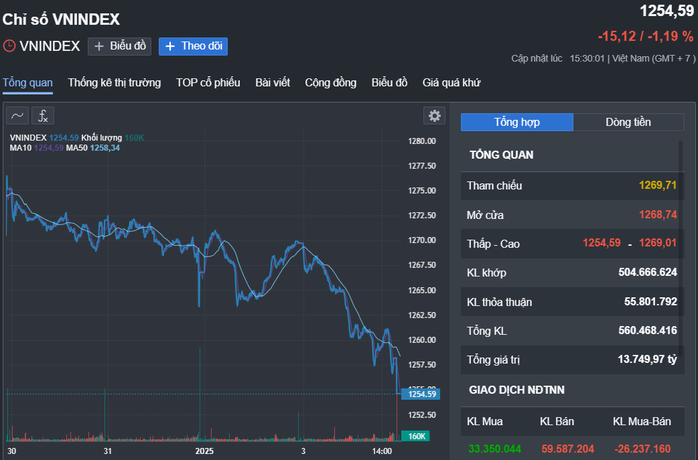Click Mở cửa value 1268,74
Image resolution: width=698 pixels, height=460 pixels.
[x=658, y=215]
